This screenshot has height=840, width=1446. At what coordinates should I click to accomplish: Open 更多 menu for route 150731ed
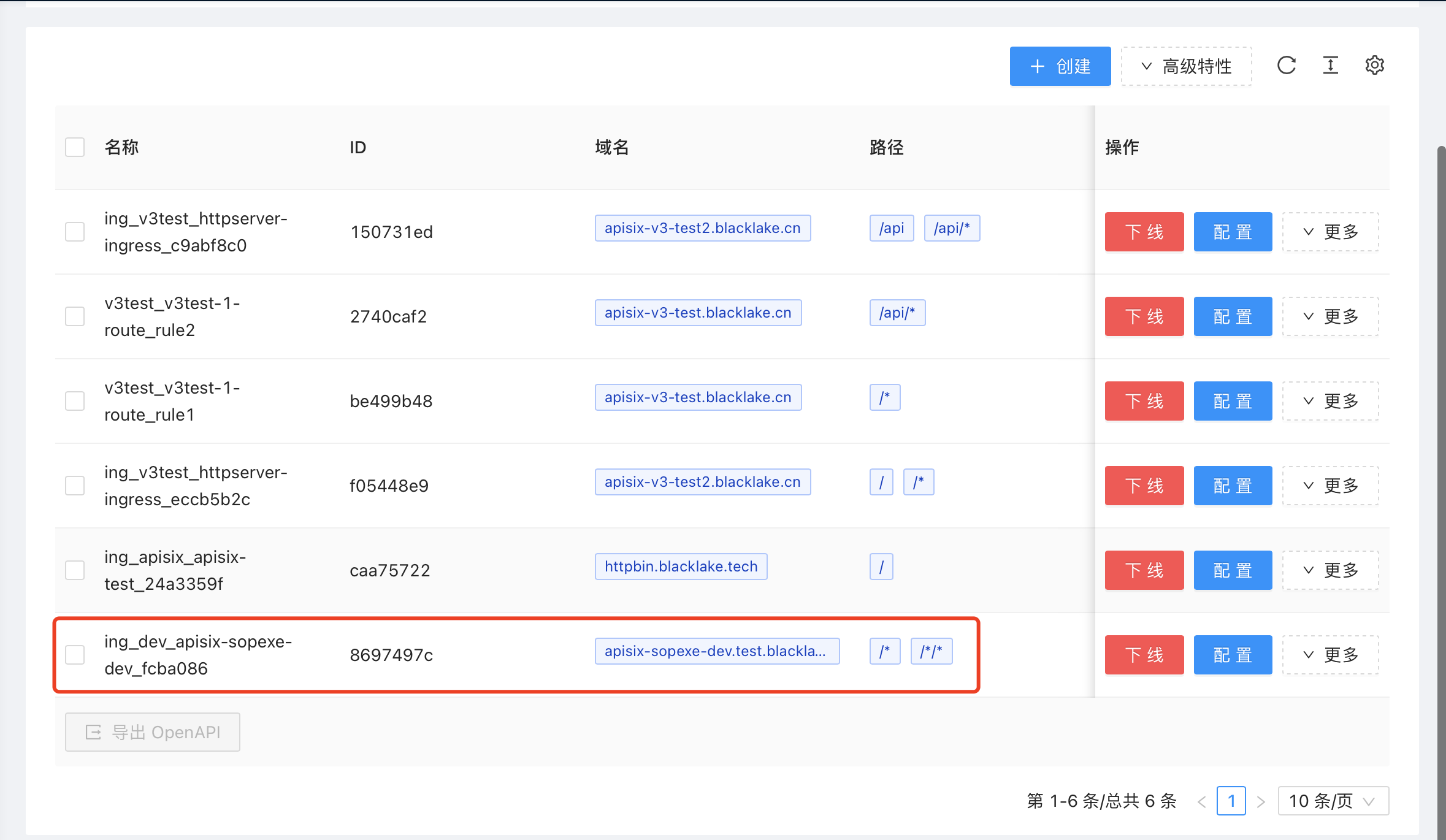(1330, 232)
